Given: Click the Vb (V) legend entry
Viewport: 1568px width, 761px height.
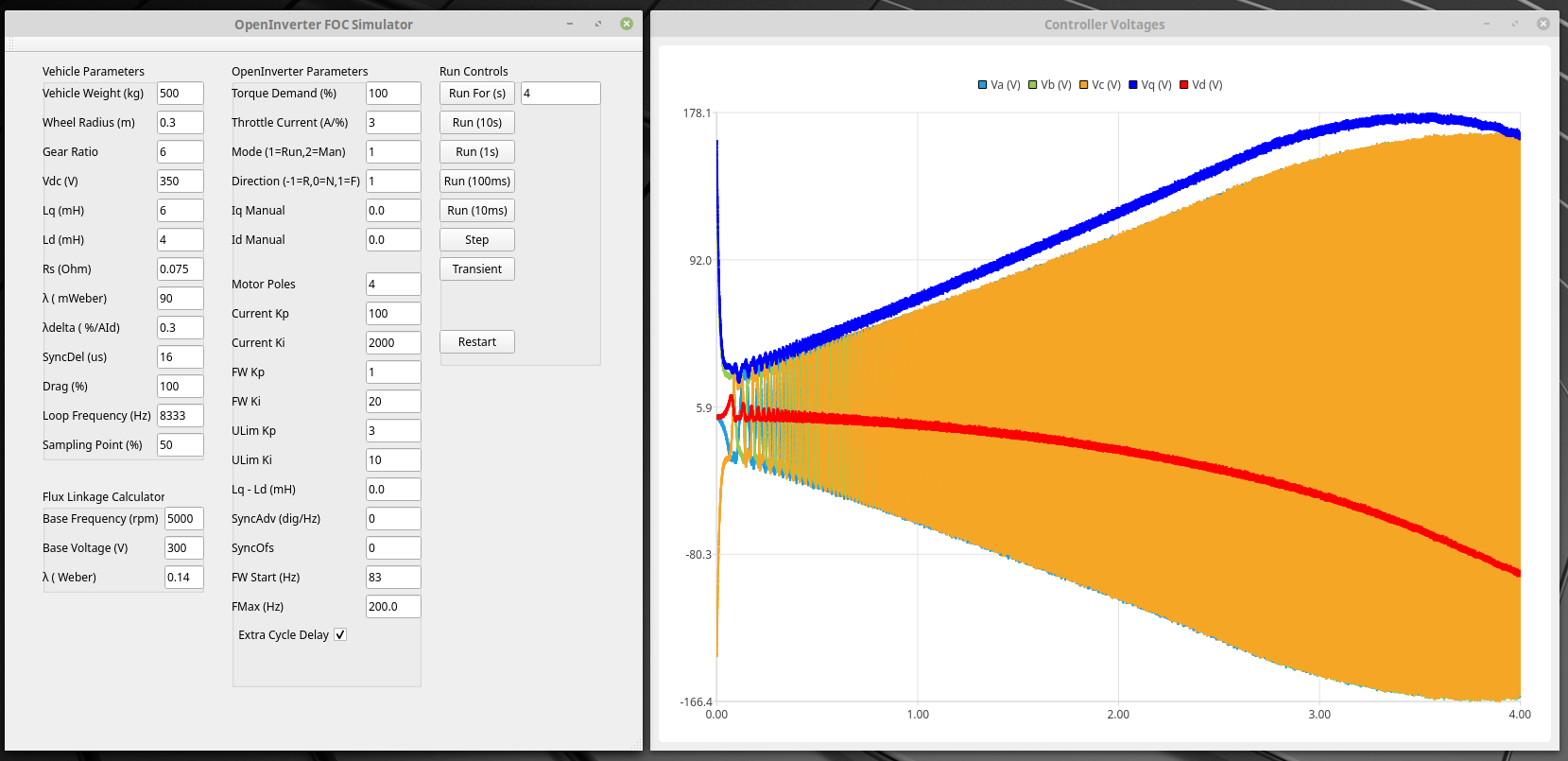Looking at the screenshot, I should [x=1049, y=85].
